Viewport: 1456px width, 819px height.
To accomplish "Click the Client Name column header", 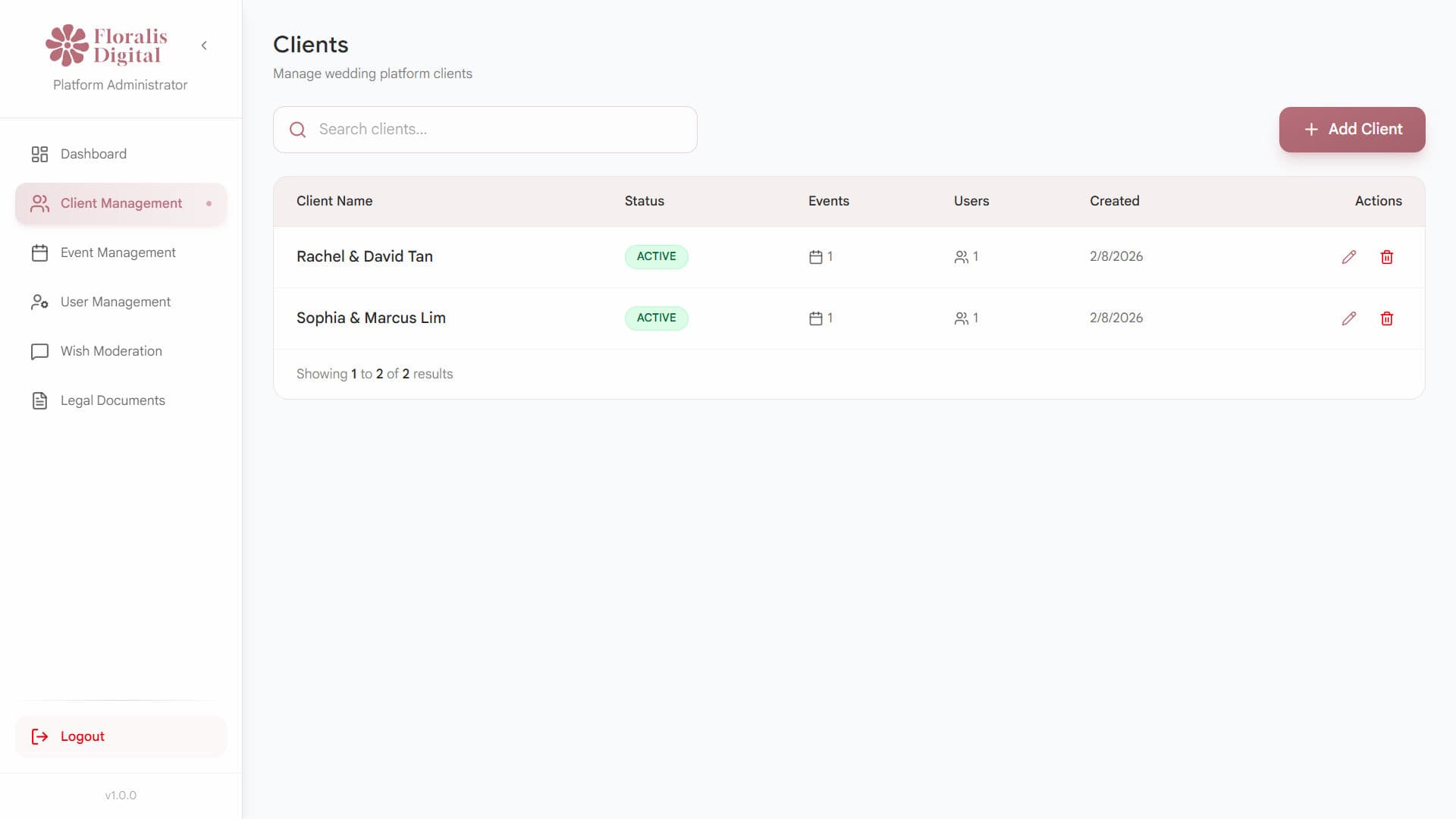I will (x=334, y=201).
